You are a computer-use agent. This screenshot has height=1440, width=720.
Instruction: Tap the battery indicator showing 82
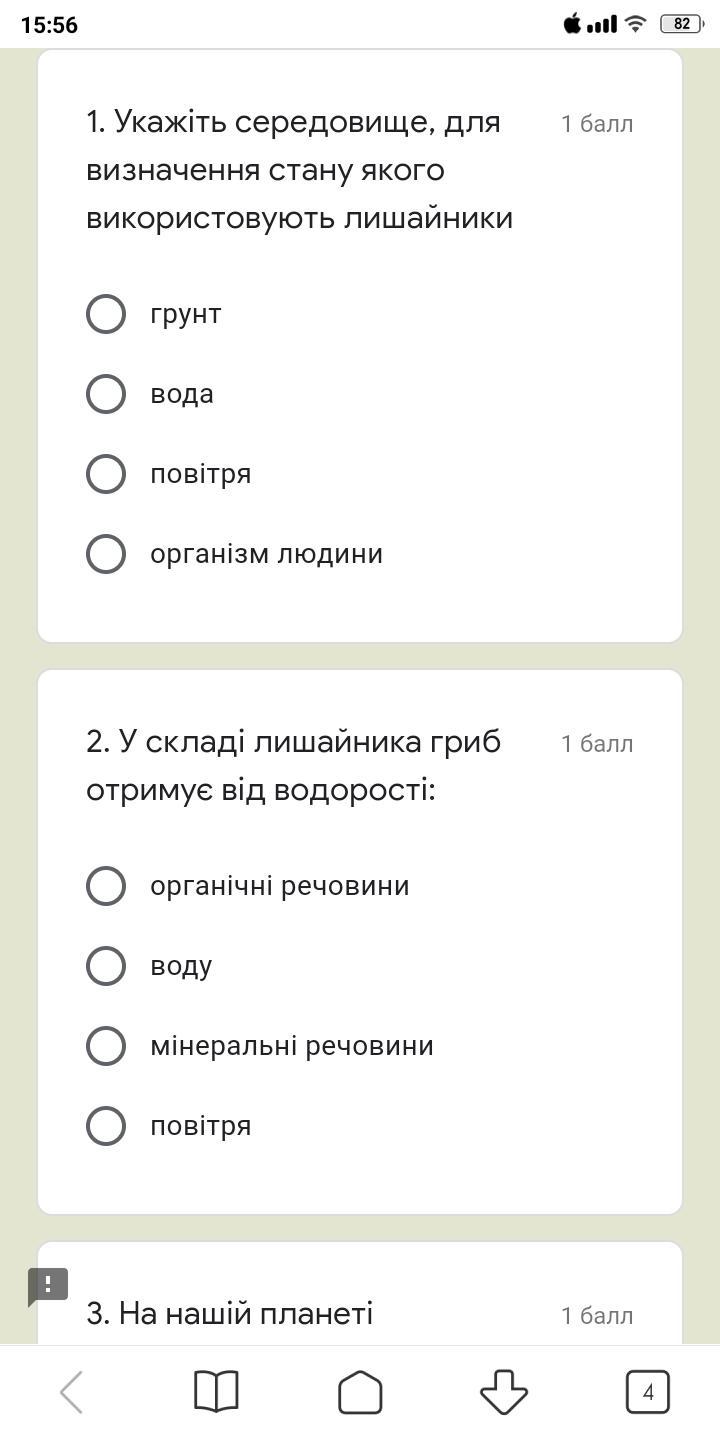point(681,24)
